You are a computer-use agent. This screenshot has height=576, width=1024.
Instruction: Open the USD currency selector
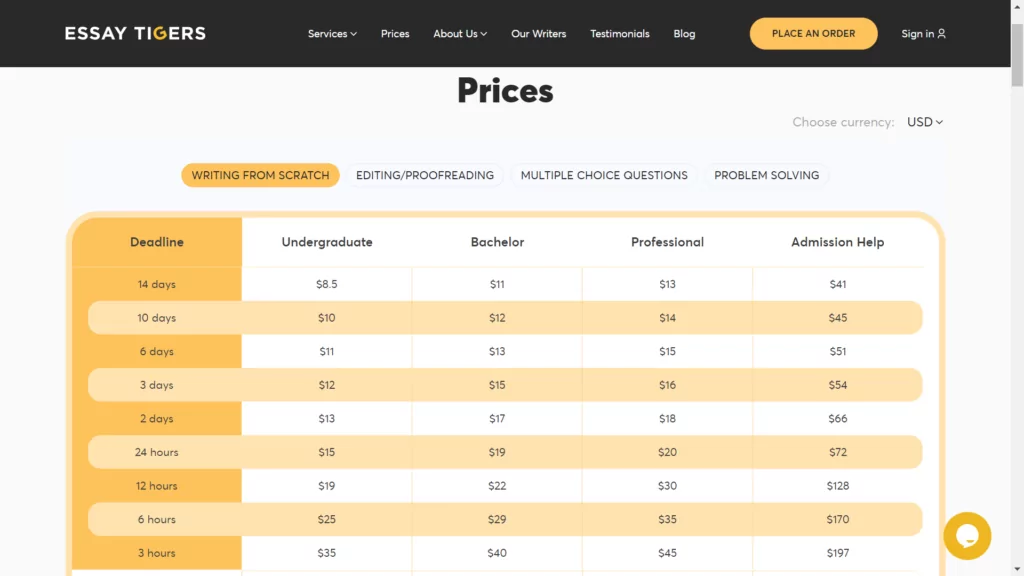(x=925, y=122)
